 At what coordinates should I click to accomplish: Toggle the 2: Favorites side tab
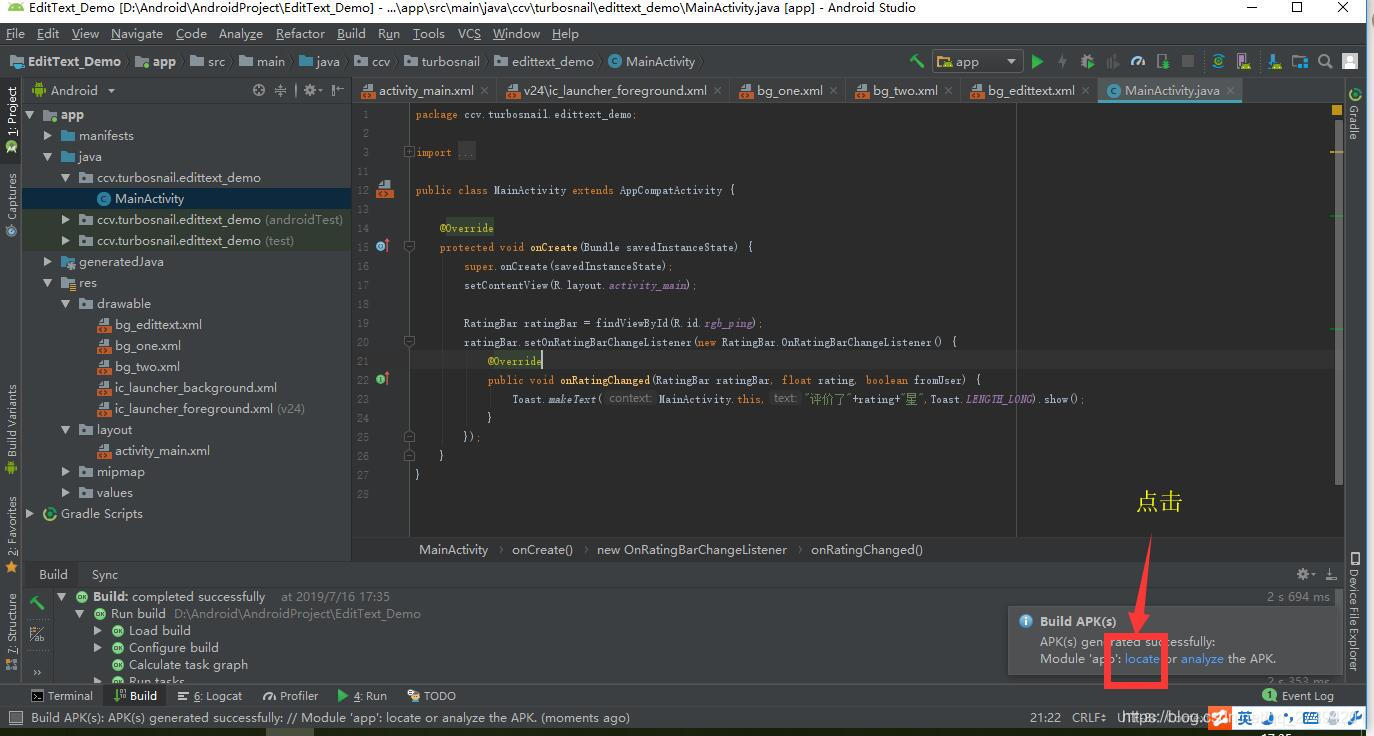(12, 534)
